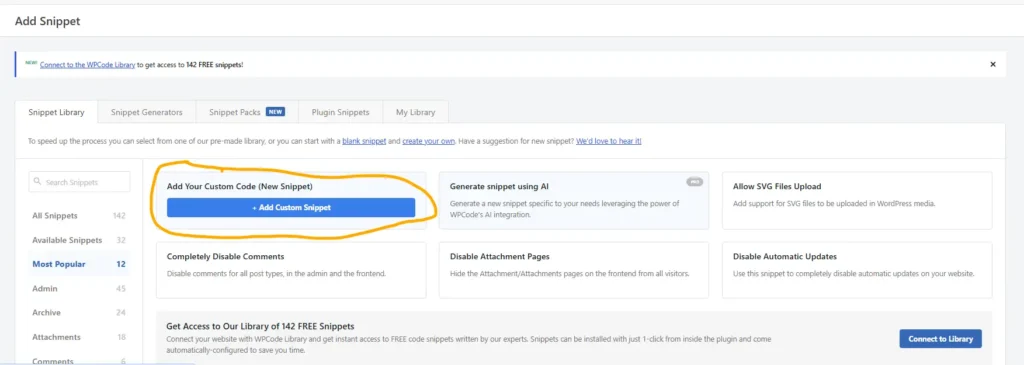This screenshot has height=365, width=1024.
Task: Open the Snippet Packs tab
Action: pos(247,112)
